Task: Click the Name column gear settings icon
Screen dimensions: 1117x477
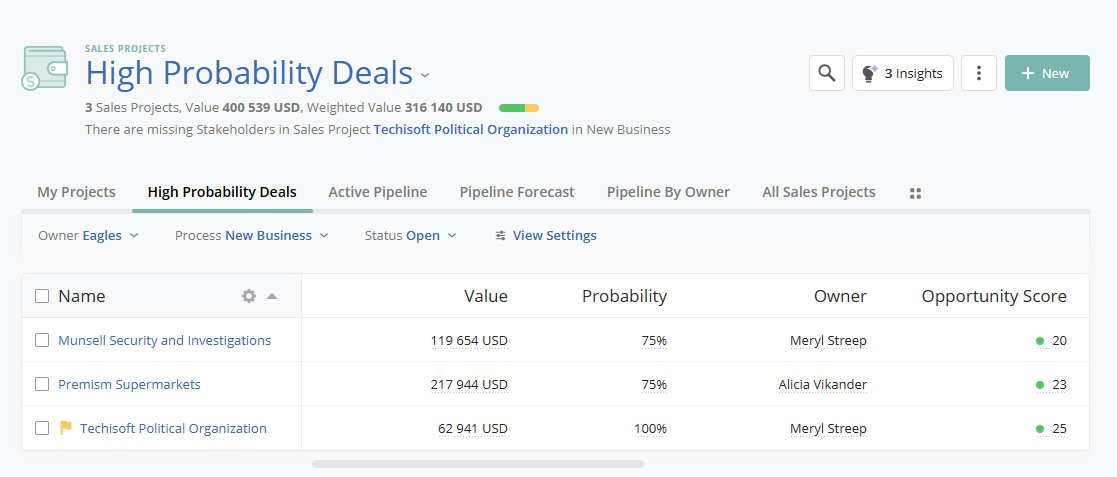Action: (249, 296)
